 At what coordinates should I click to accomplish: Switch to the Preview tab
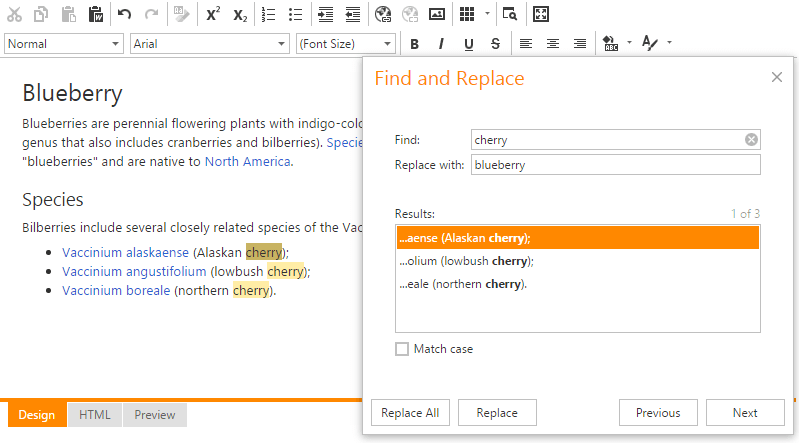point(155,415)
